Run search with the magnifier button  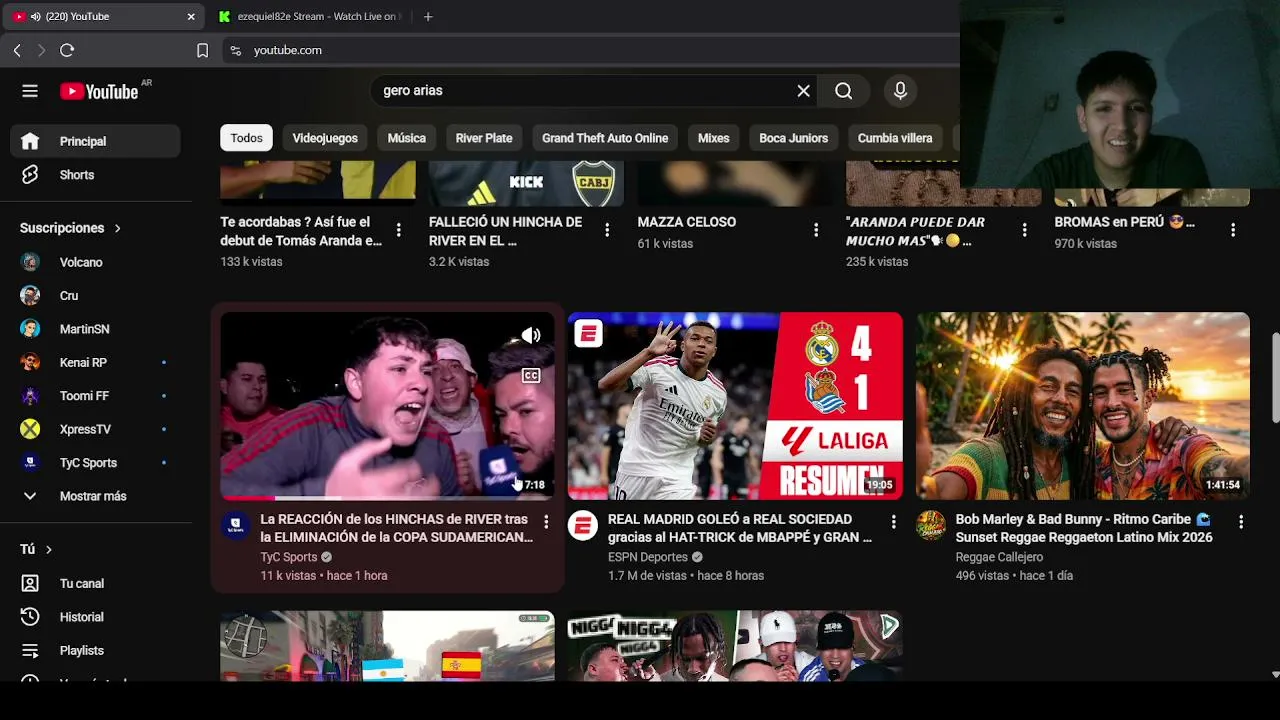844,91
